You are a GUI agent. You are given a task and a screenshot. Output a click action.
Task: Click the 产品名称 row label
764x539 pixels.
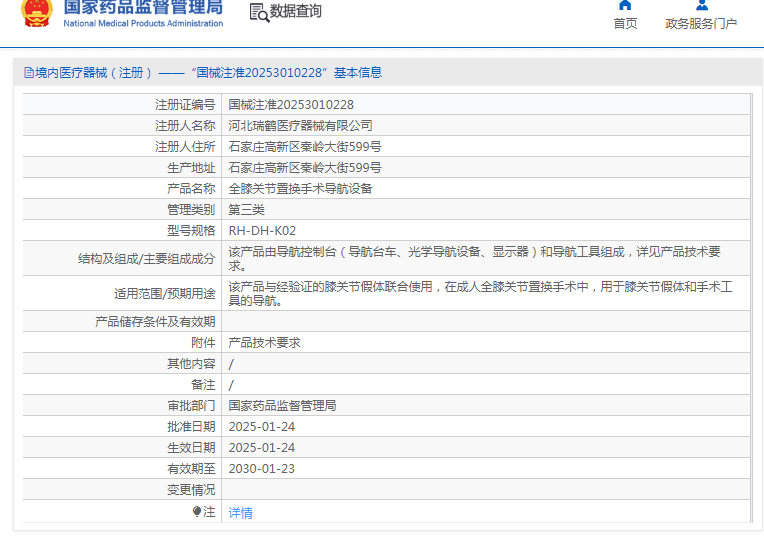(x=191, y=189)
